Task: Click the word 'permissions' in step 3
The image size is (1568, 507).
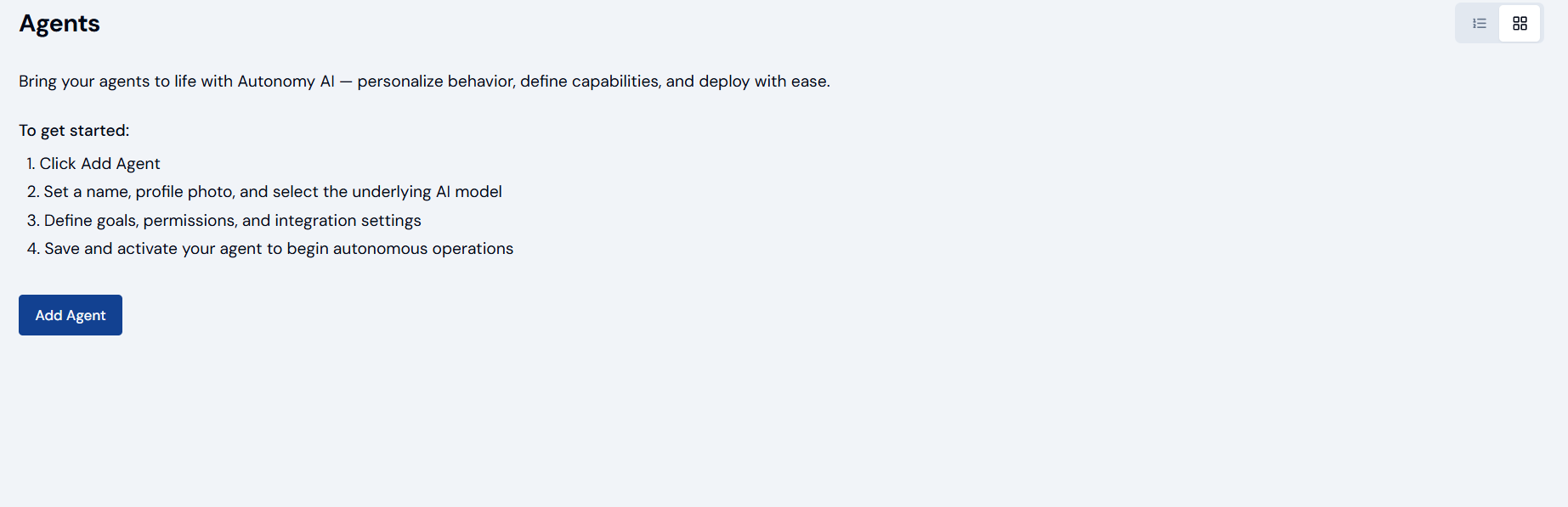Action: 190,221
